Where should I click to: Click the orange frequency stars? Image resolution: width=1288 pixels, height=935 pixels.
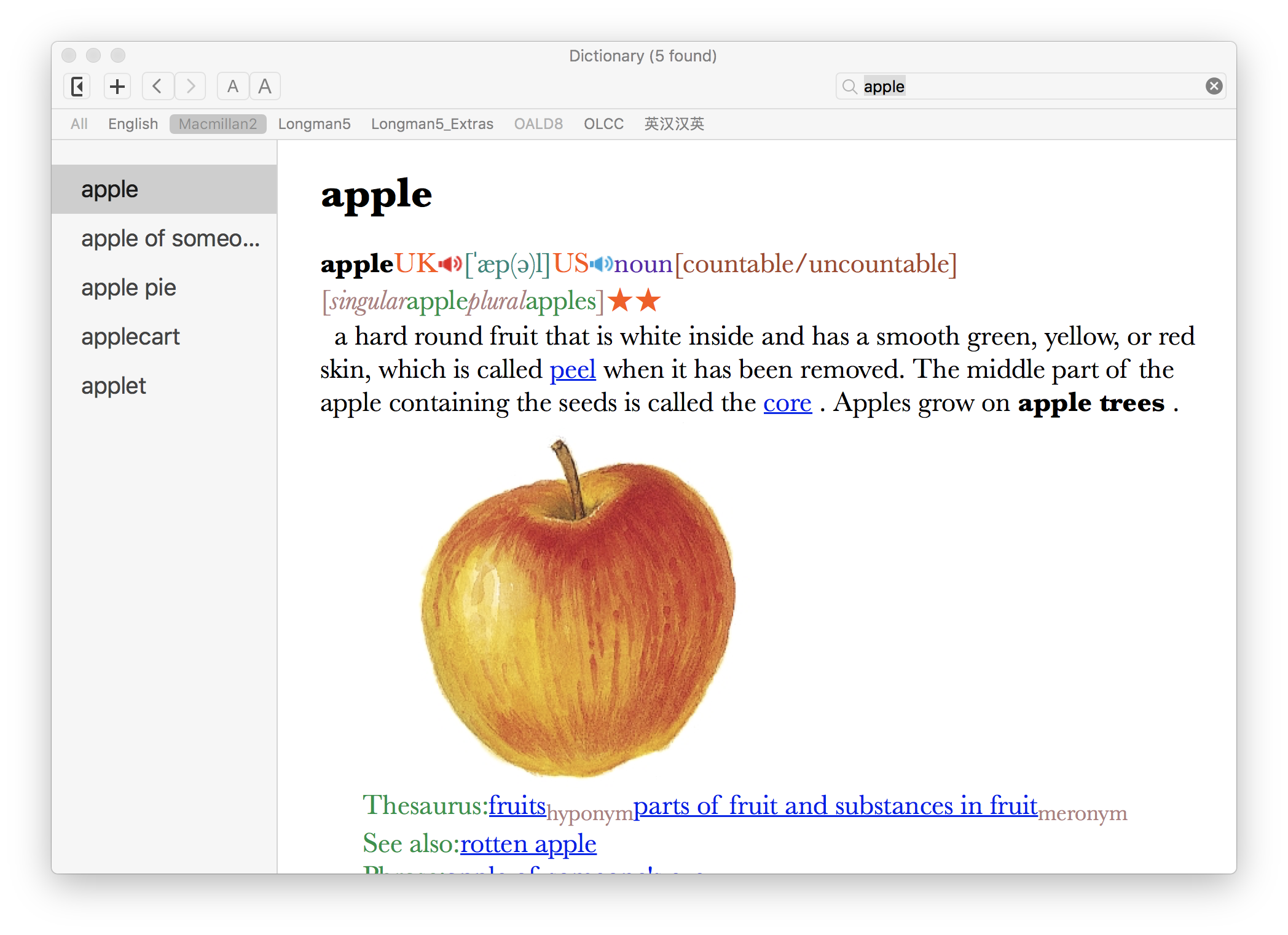coord(635,301)
